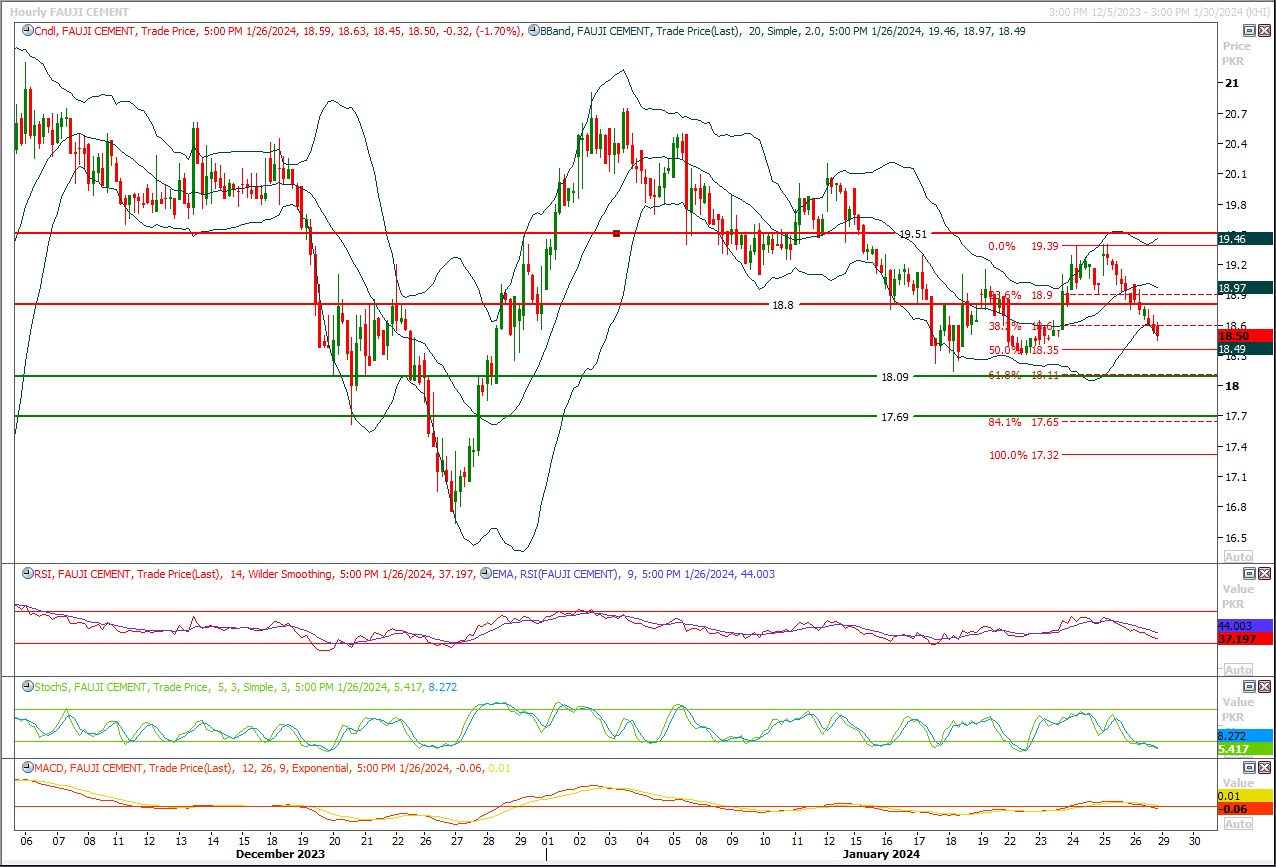Click the clock icon before BBand label

[534, 31]
